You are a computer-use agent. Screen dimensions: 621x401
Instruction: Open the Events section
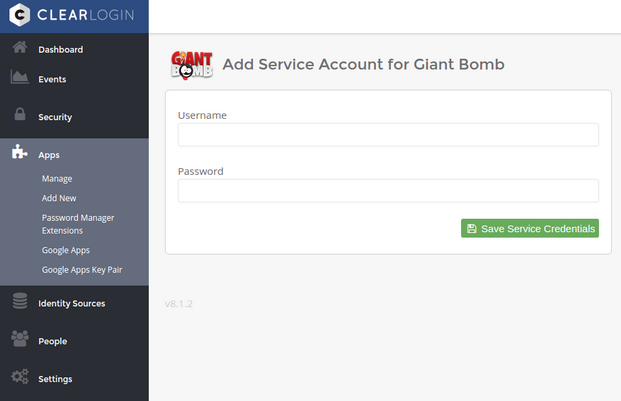click(x=52, y=79)
